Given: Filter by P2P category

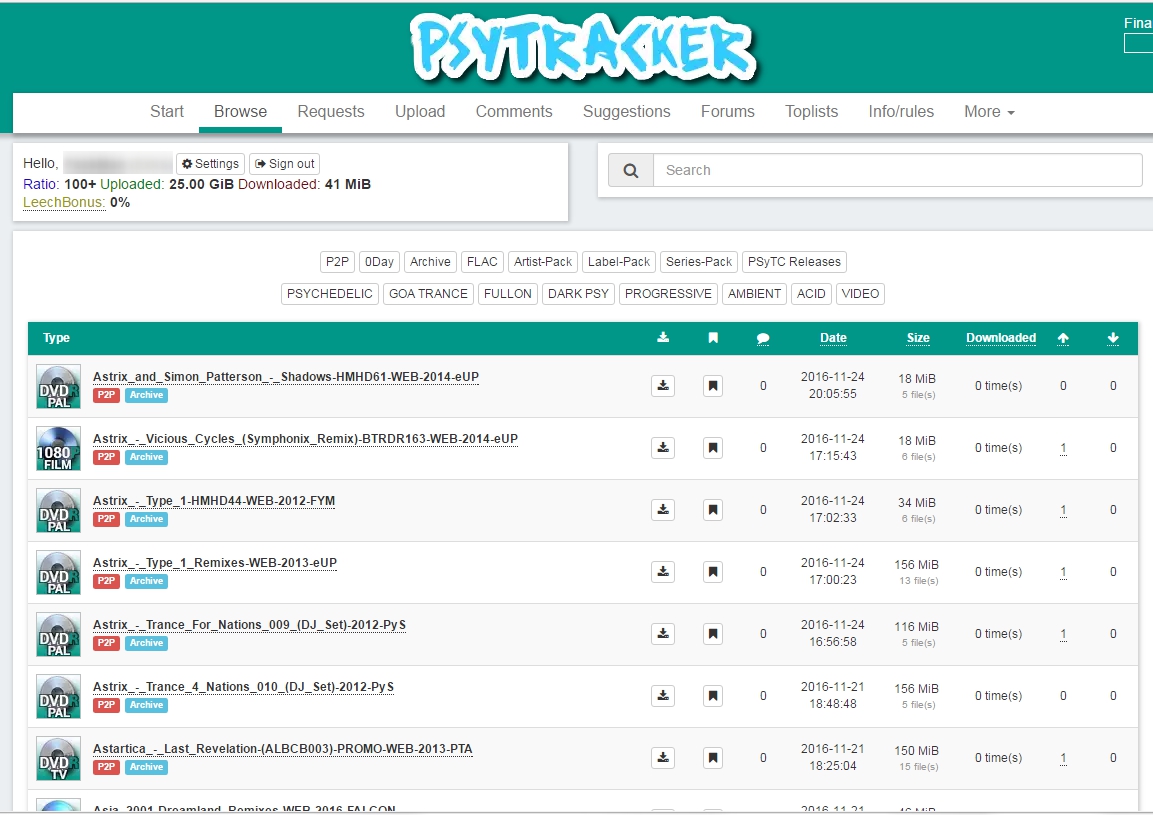Looking at the screenshot, I should (338, 262).
